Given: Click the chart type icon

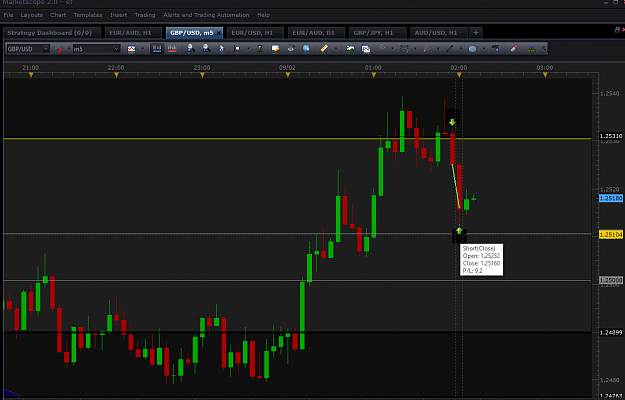Looking at the screenshot, I should tap(131, 49).
